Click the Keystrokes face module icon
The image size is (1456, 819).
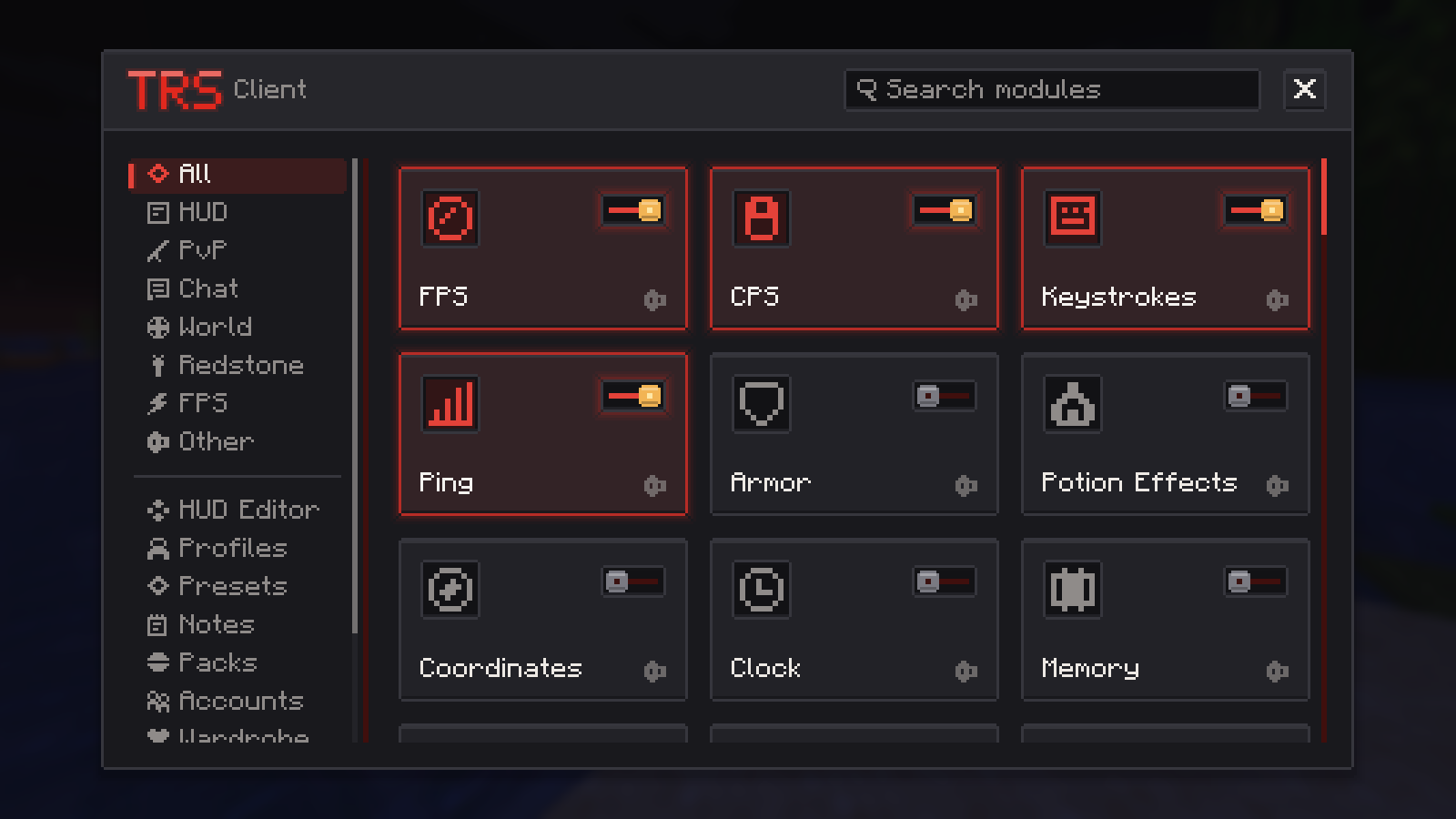pos(1073,218)
